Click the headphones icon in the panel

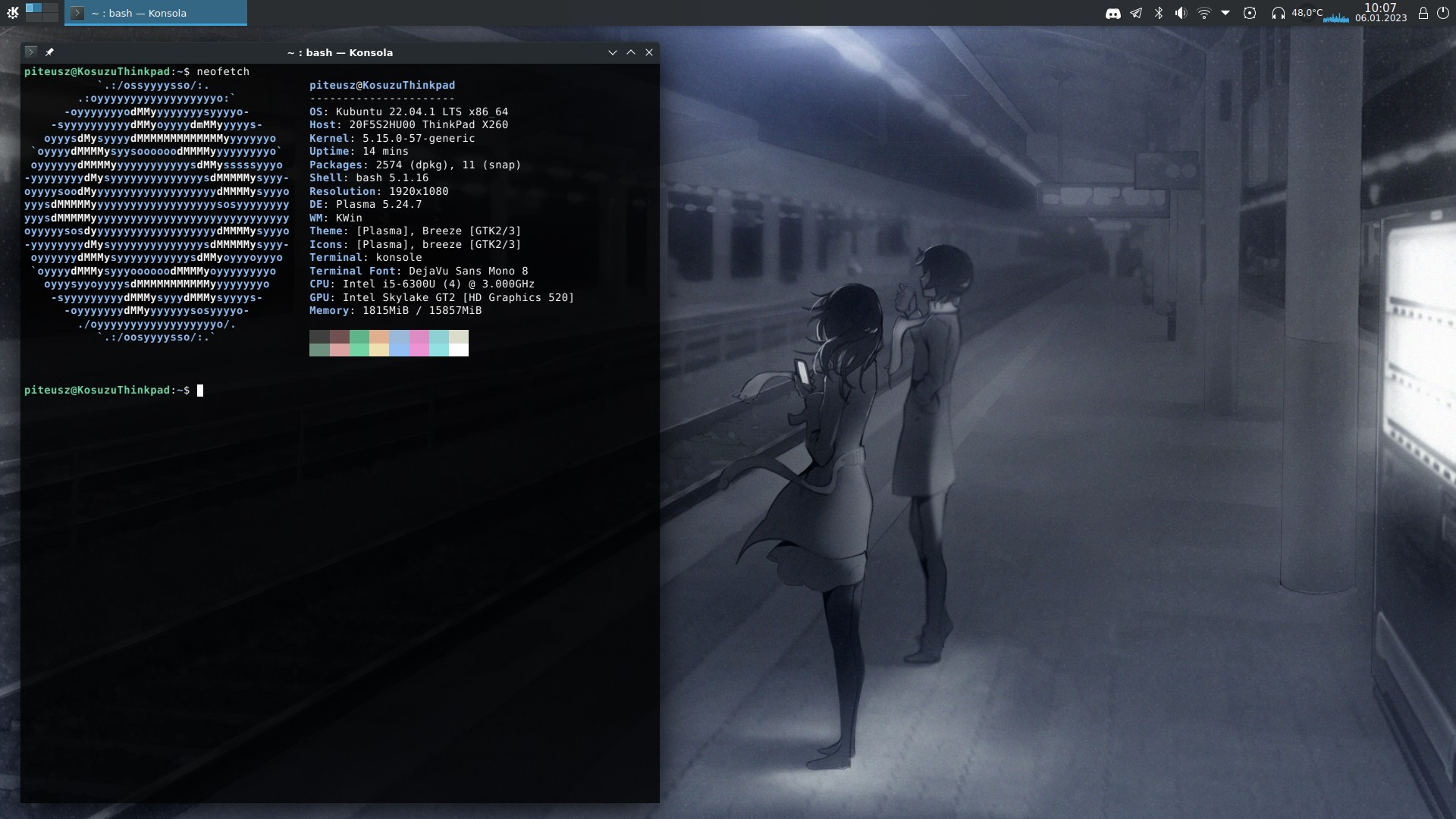[1279, 14]
